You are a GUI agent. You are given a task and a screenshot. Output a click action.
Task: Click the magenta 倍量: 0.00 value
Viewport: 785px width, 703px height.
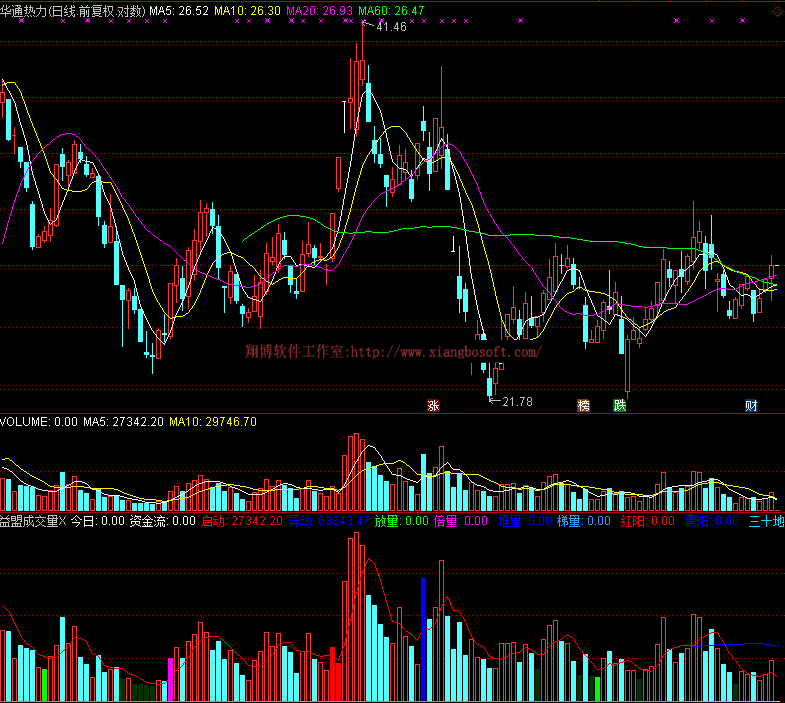point(461,521)
